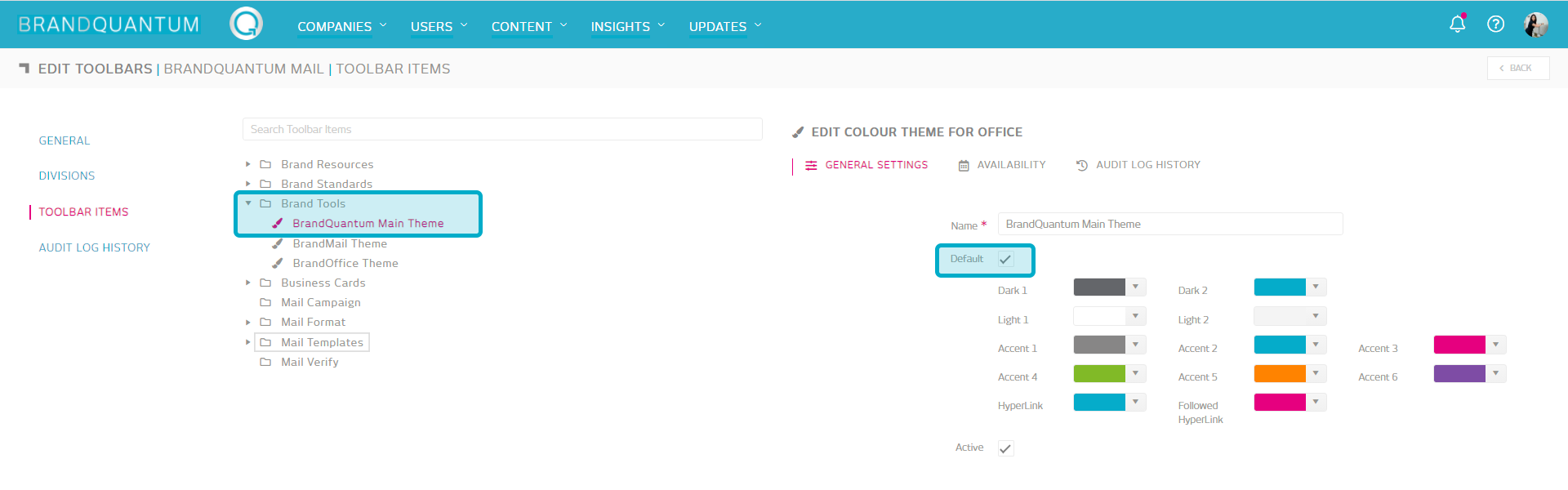The width and height of the screenshot is (1568, 490).
Task: Click the Mail Verify folder icon
Action: pyautogui.click(x=265, y=362)
